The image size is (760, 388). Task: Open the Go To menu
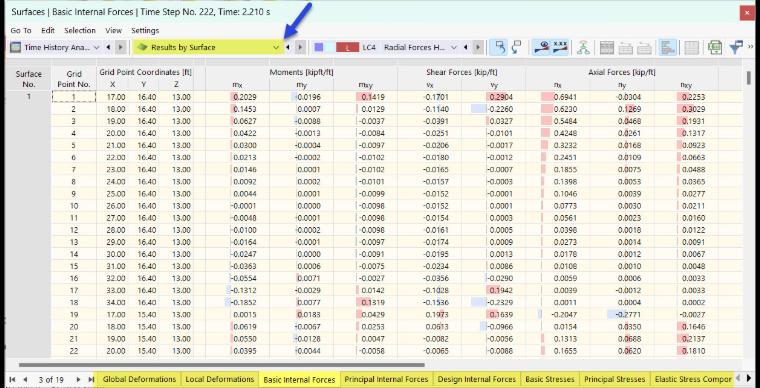tap(21, 30)
